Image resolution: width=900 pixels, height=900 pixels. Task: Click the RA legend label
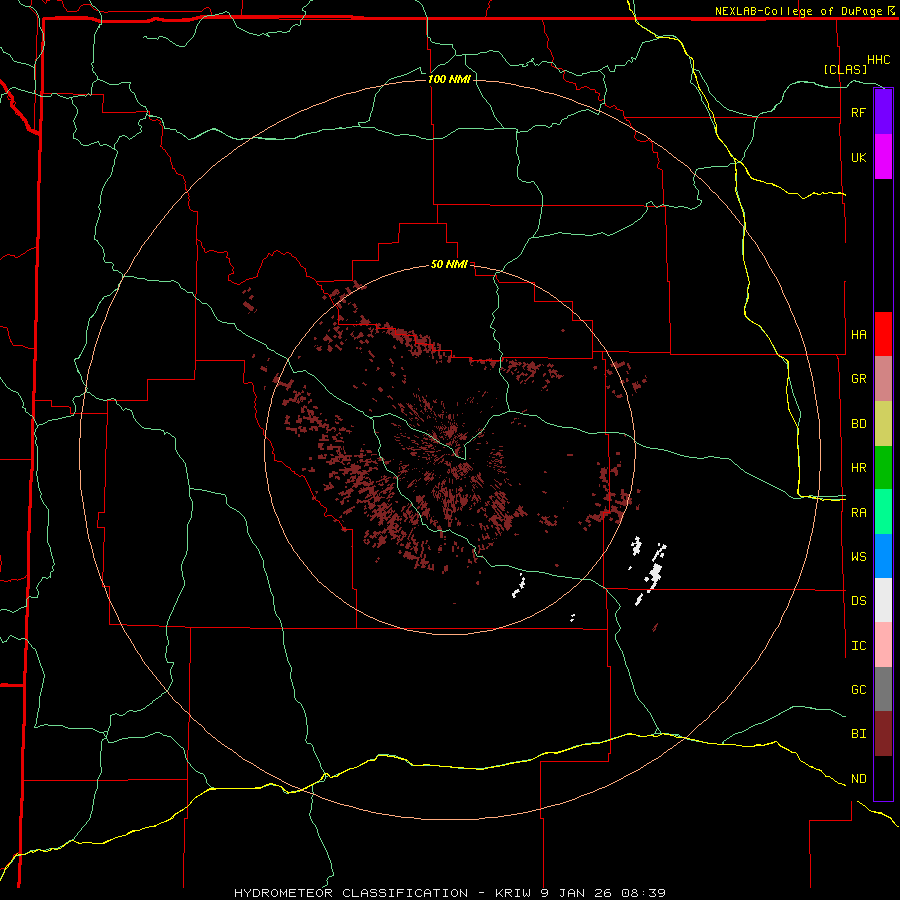coord(858,513)
